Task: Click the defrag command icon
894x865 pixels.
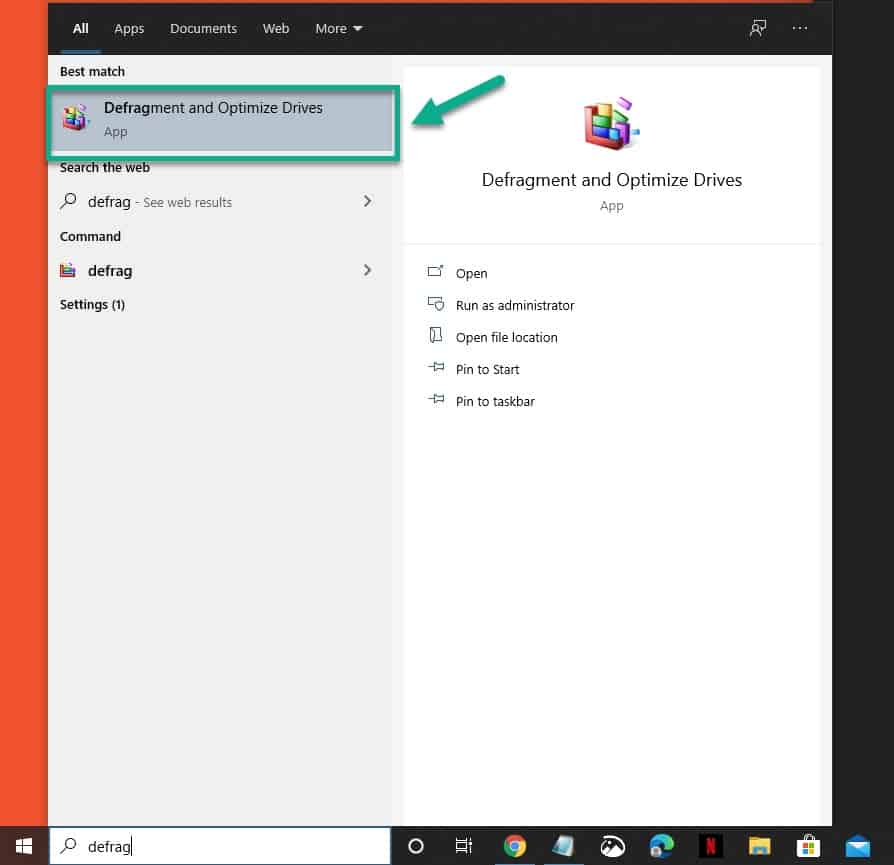Action: [x=68, y=270]
